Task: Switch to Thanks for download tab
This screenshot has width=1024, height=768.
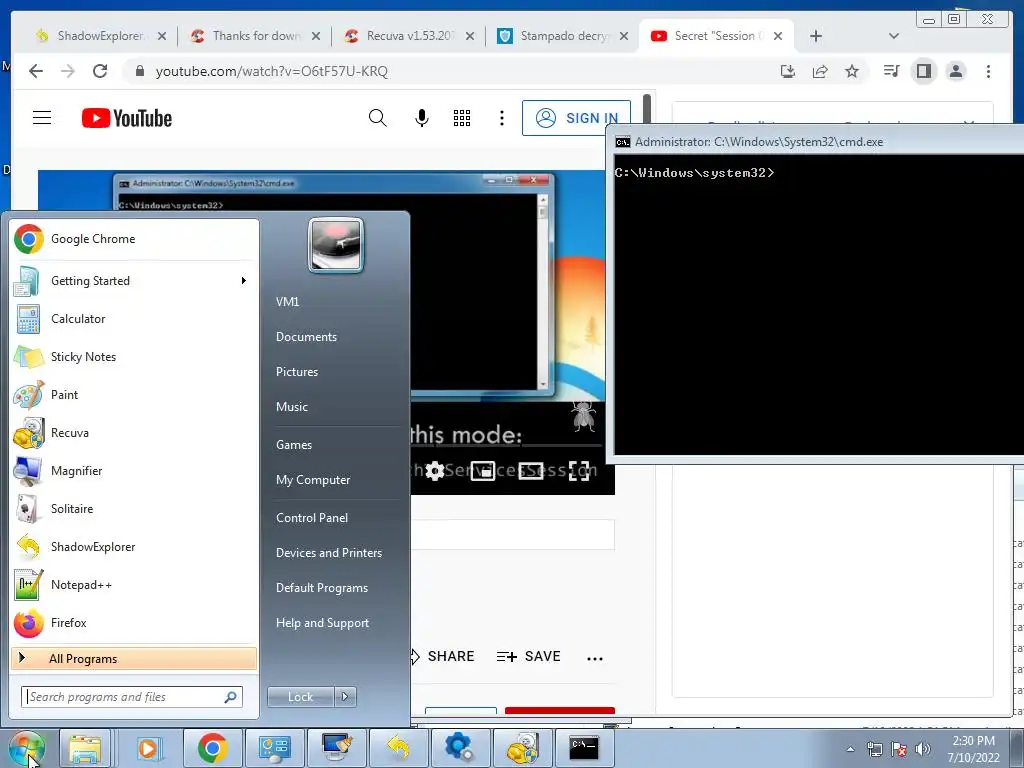Action: 255,36
